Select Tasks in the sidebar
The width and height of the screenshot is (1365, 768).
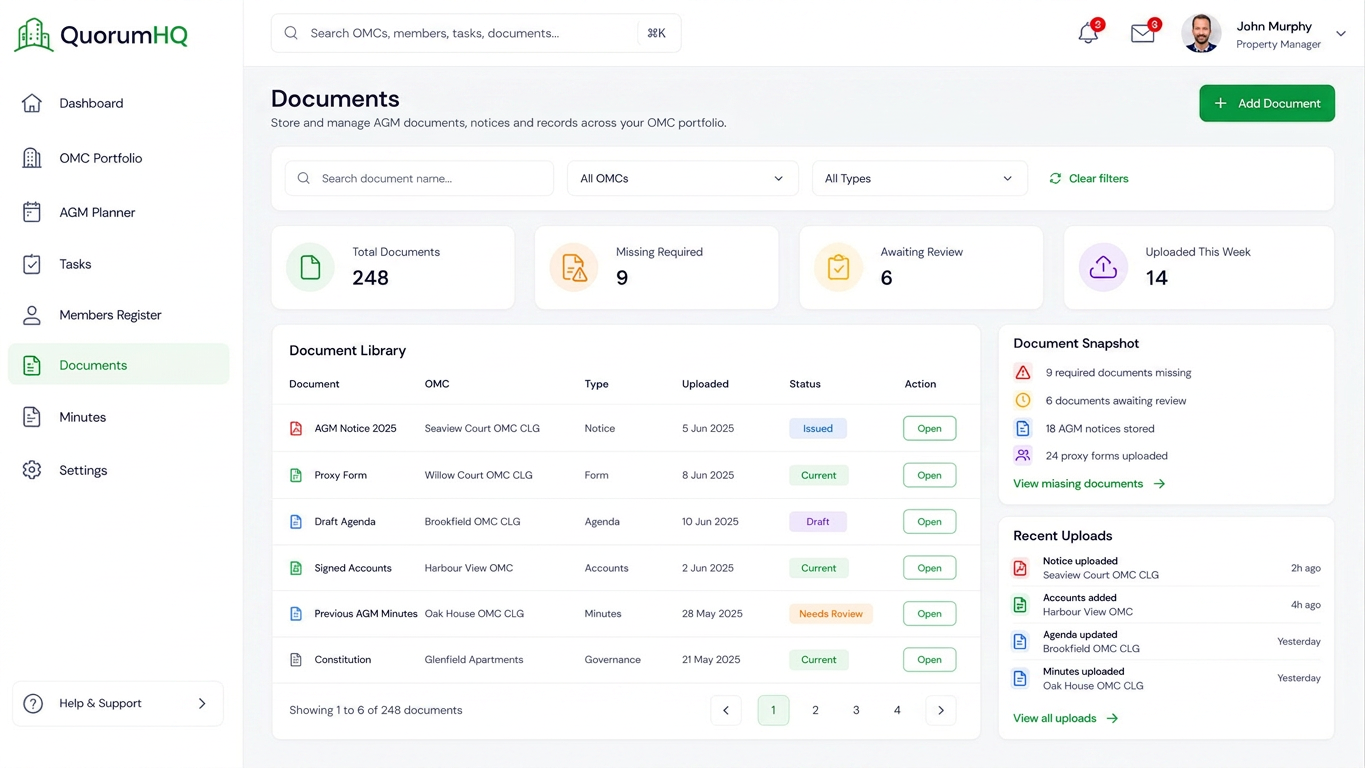pyautogui.click(x=118, y=264)
